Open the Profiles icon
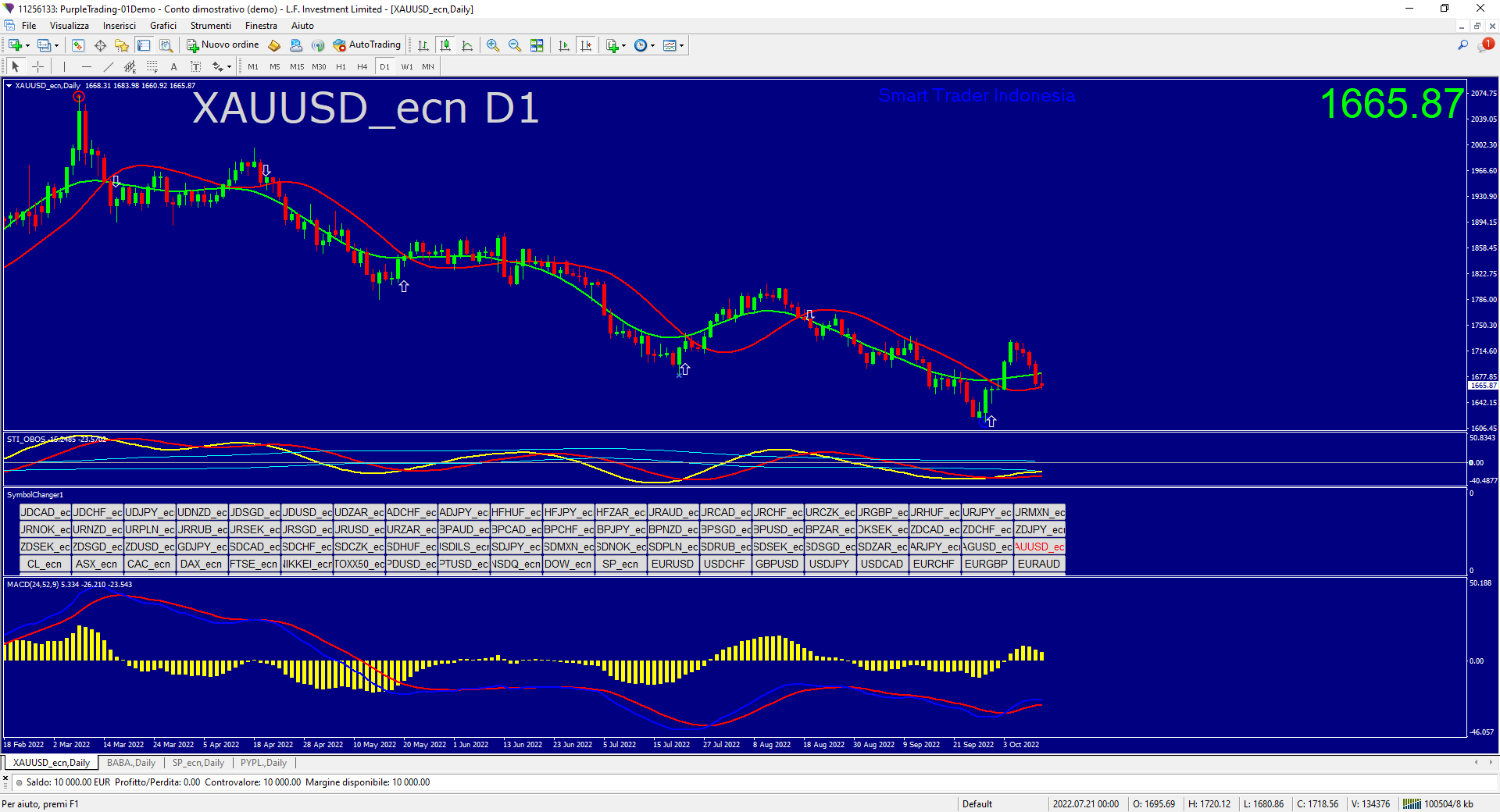Screen dimensions: 1500x812 44,45
